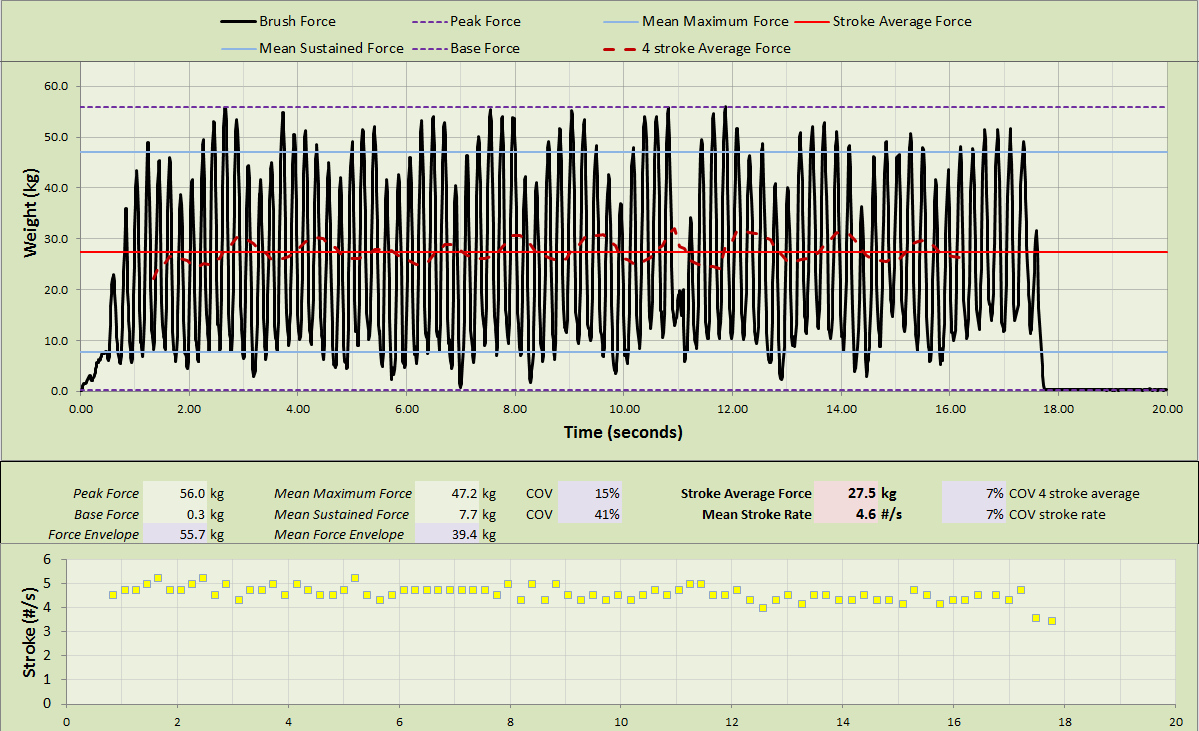Image resolution: width=1199 pixels, height=731 pixels.
Task: Click the Mean Sustained Force legend entry
Action: (x=312, y=48)
